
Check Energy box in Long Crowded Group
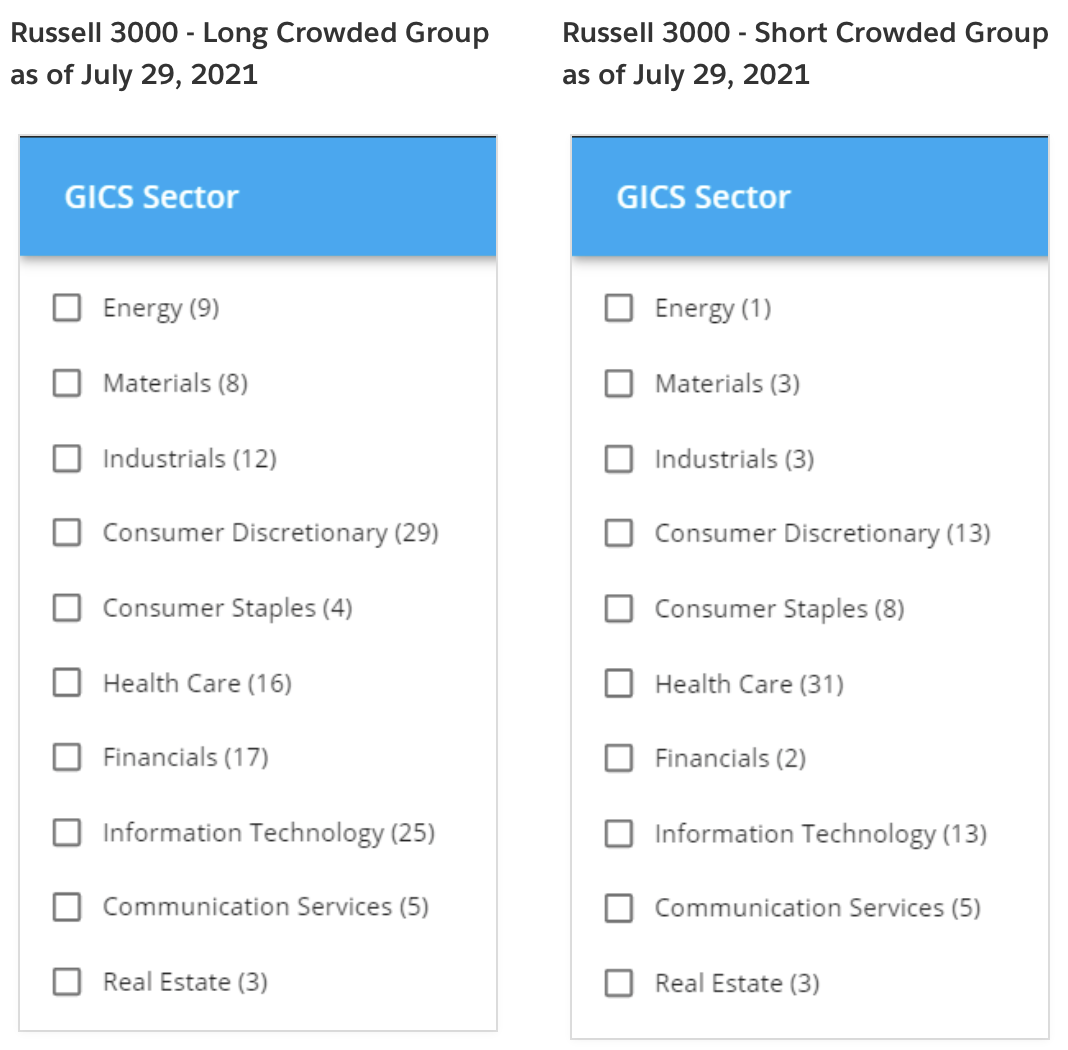coord(67,308)
